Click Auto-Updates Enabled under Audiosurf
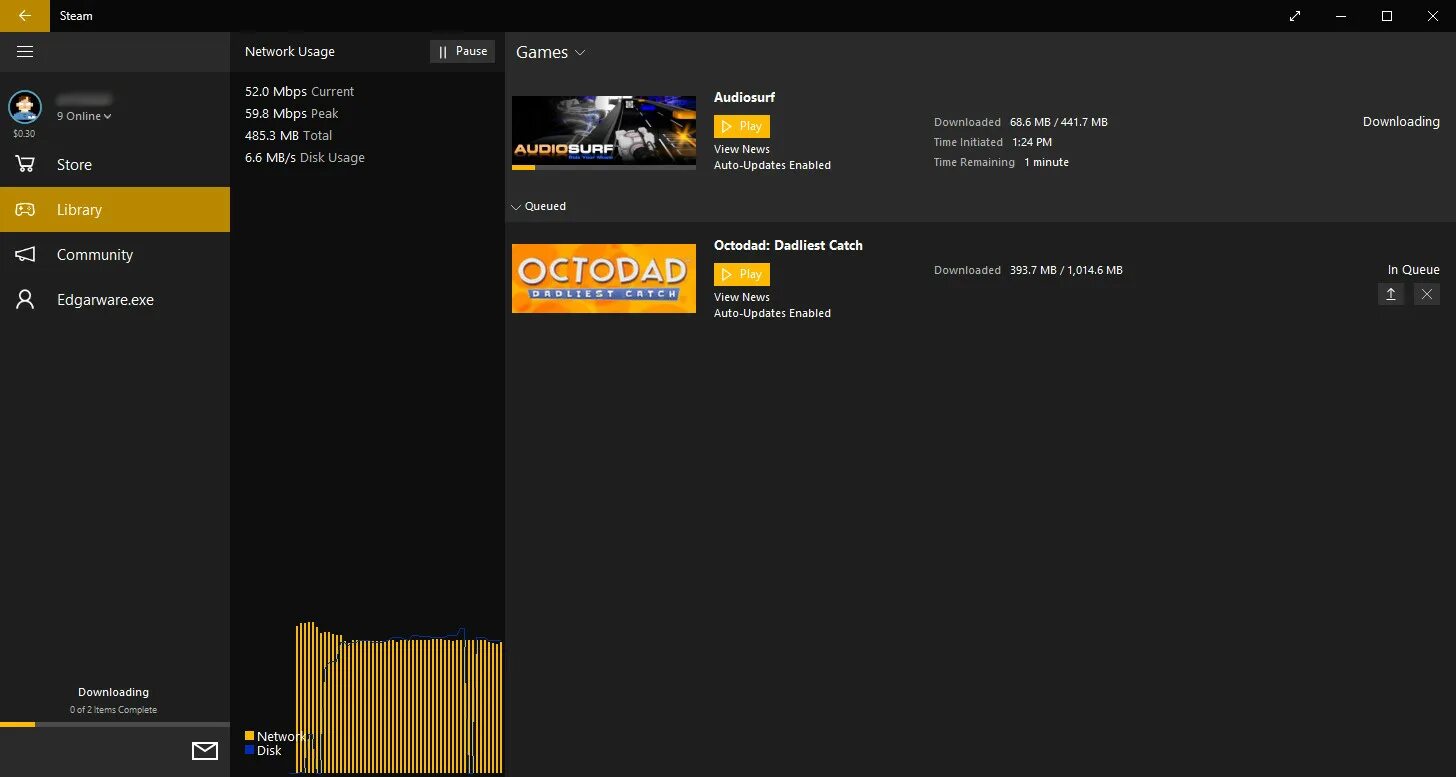1456x777 pixels. 772,166
